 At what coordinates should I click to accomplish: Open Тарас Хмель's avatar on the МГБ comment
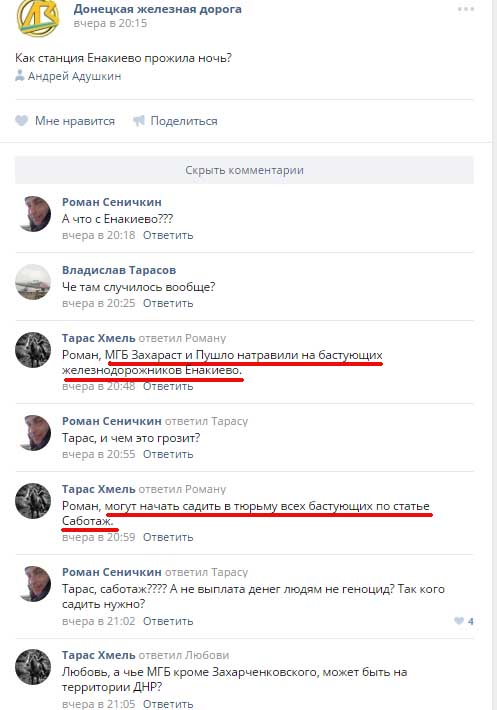click(33, 350)
